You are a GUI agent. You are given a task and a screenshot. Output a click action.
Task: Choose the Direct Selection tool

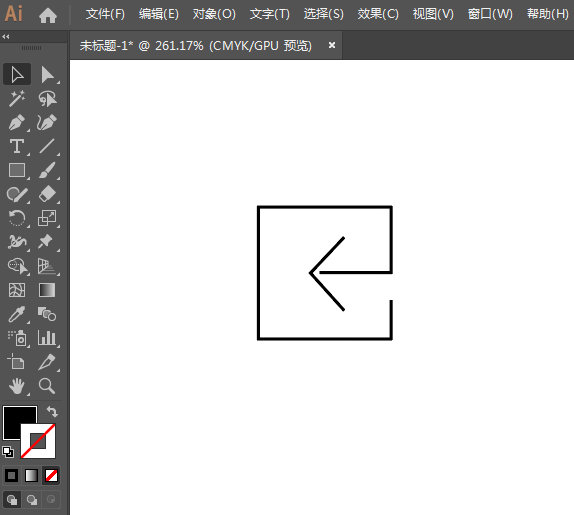47,75
